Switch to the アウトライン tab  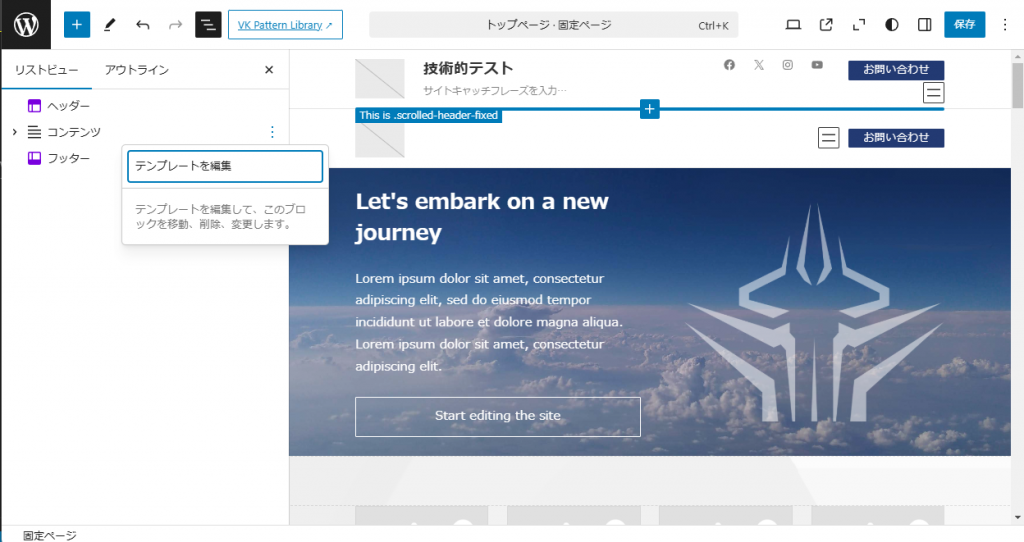tap(137, 70)
